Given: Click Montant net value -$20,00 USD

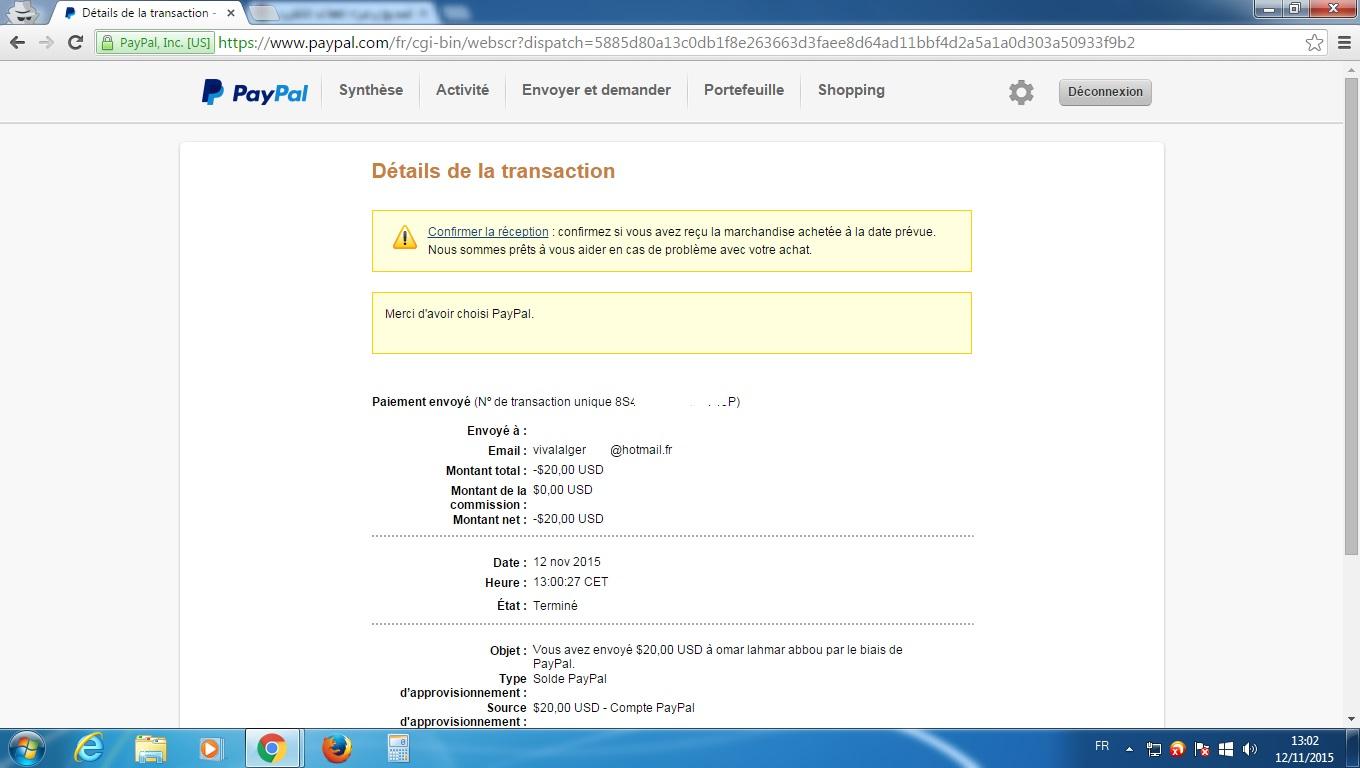Looking at the screenshot, I should click(x=568, y=519).
